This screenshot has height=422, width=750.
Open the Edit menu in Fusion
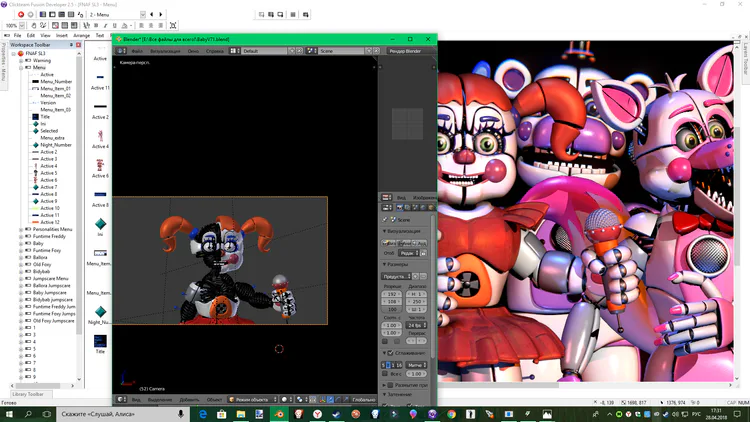tap(31, 35)
